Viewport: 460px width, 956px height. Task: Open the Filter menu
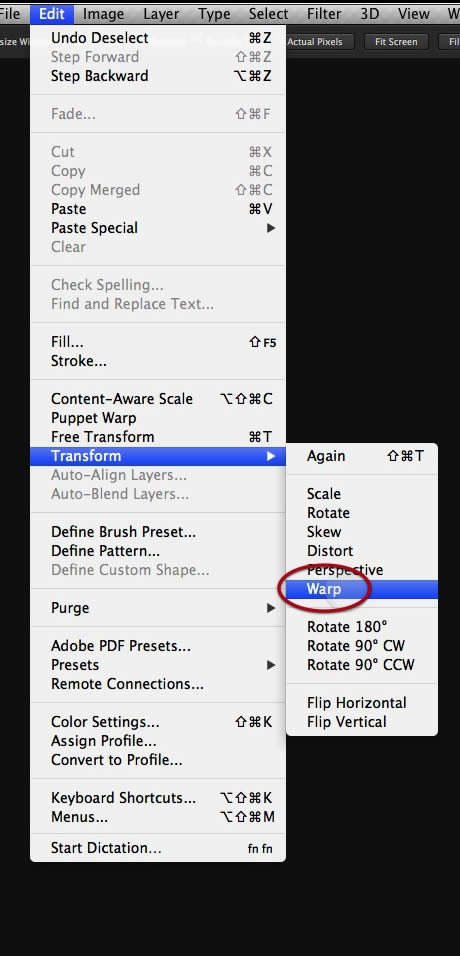click(x=324, y=13)
